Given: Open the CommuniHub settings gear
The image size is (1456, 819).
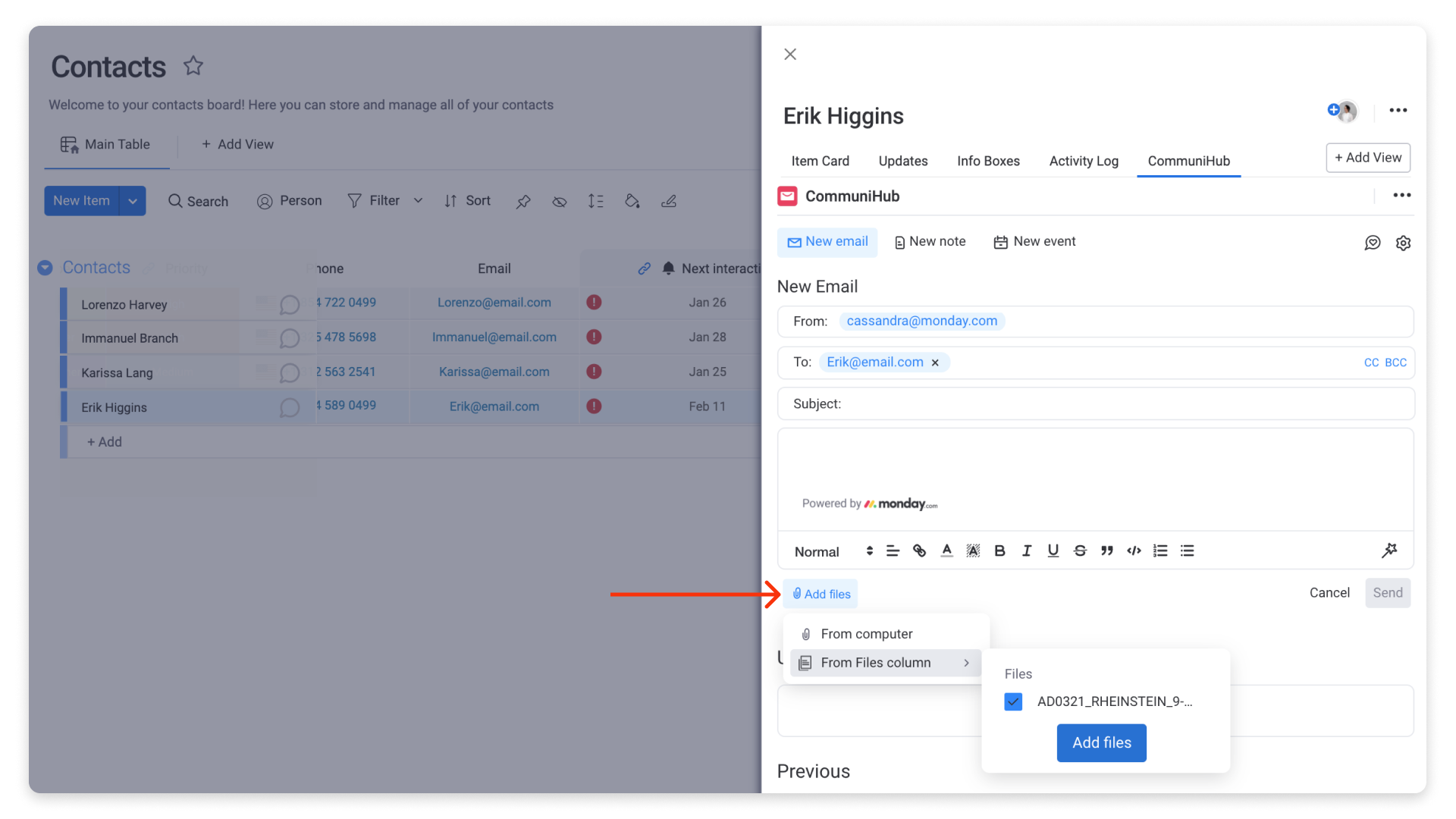Looking at the screenshot, I should (x=1404, y=243).
